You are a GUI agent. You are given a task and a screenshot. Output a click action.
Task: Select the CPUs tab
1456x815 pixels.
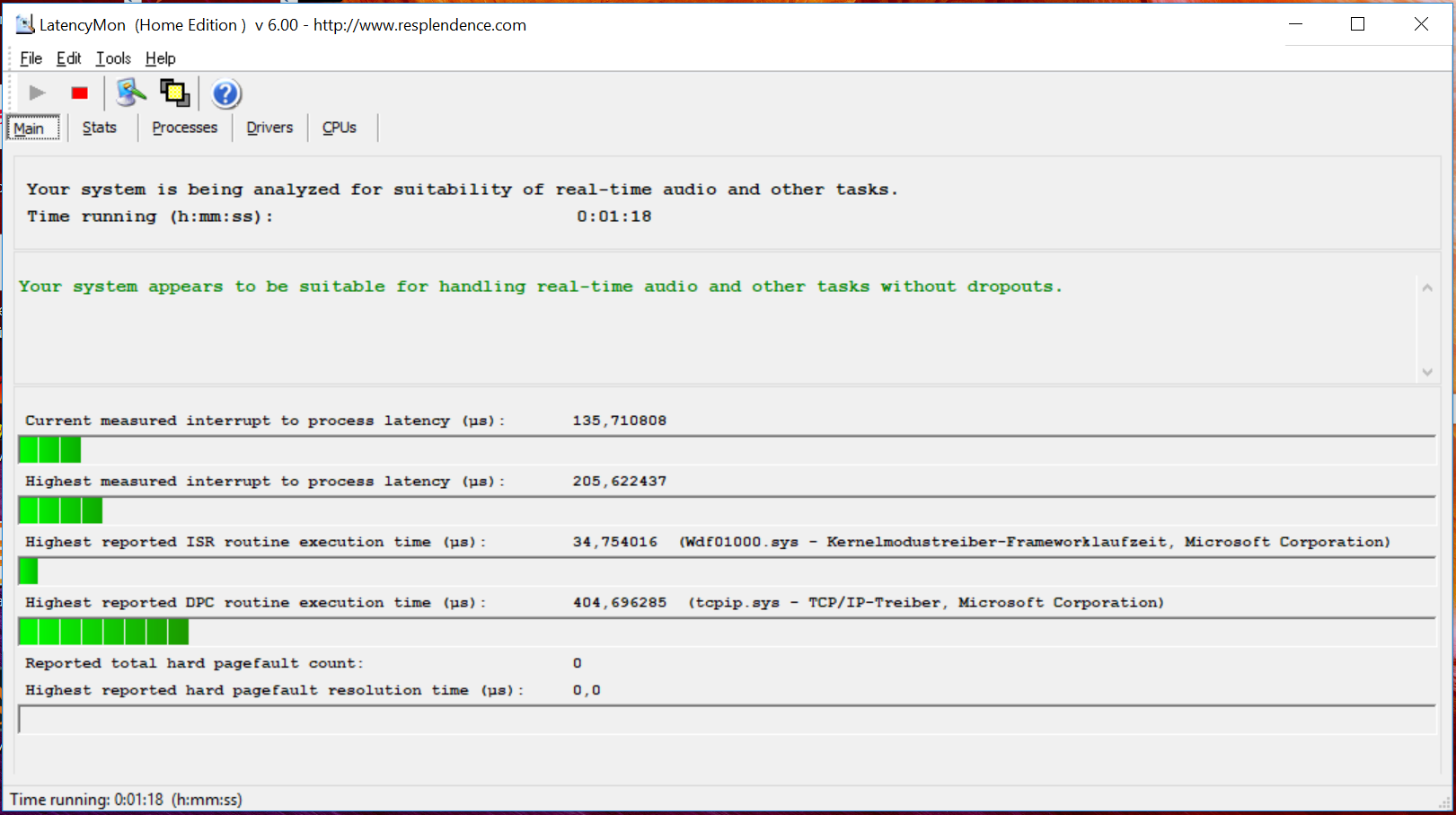click(340, 128)
